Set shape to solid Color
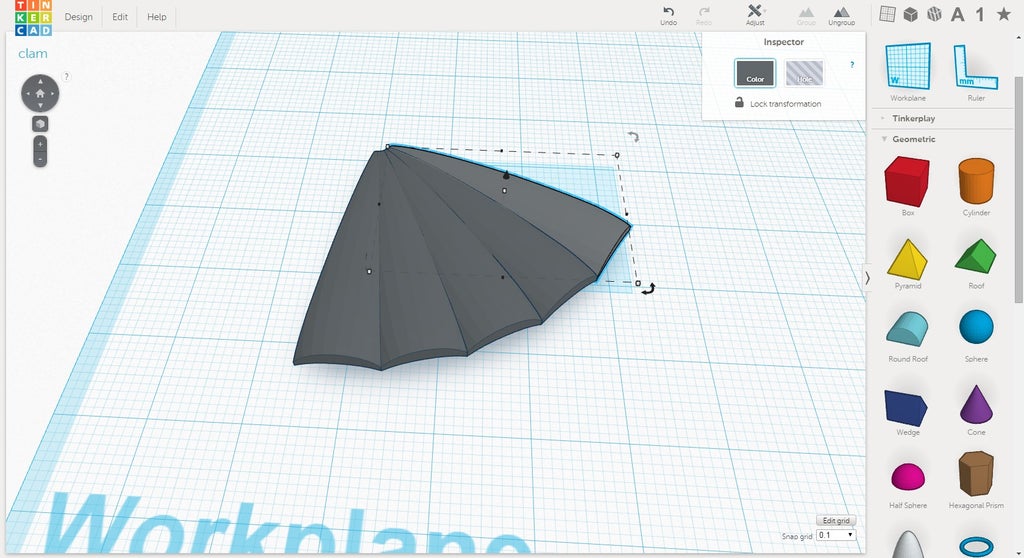Viewport: 1024px width, 558px height. (755, 73)
